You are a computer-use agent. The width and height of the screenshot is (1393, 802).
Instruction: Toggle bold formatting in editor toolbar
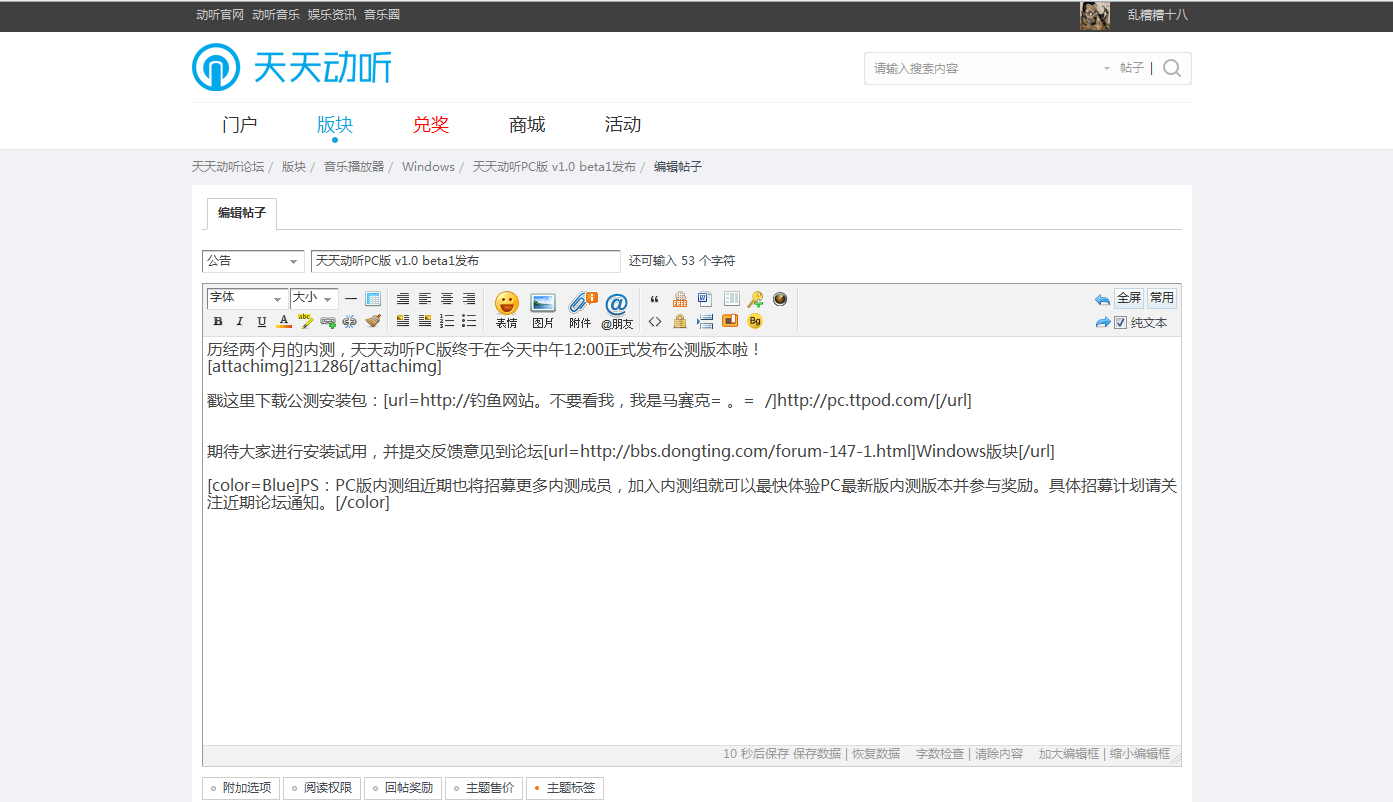[x=218, y=321]
